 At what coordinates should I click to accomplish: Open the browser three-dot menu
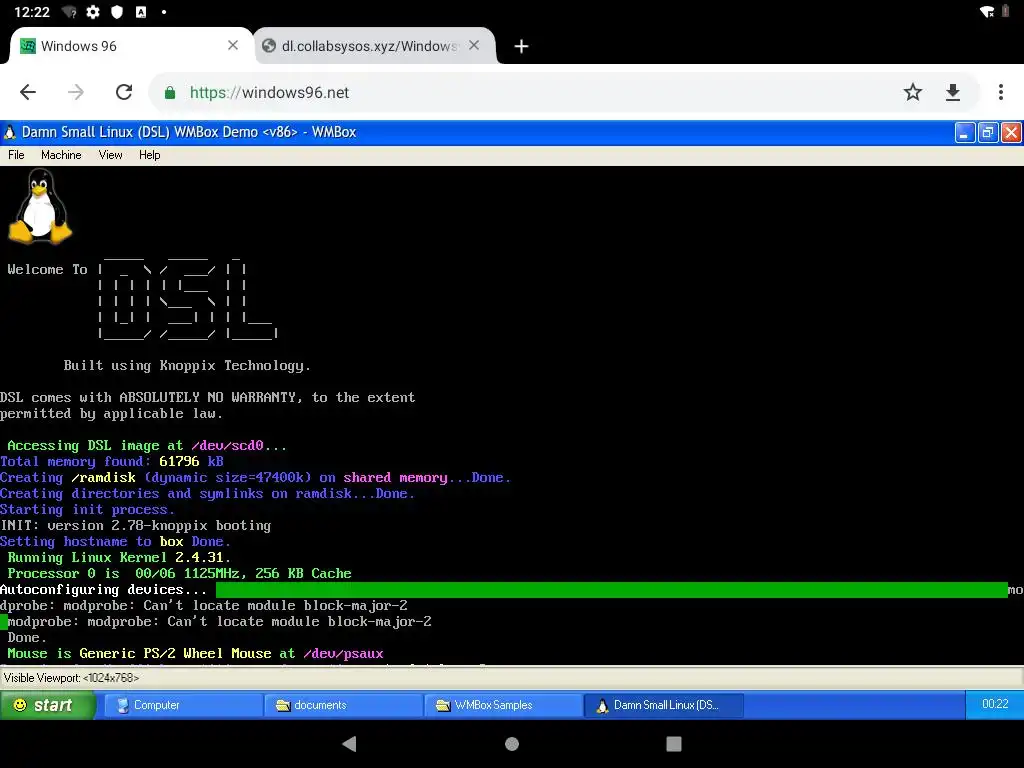(x=1000, y=92)
